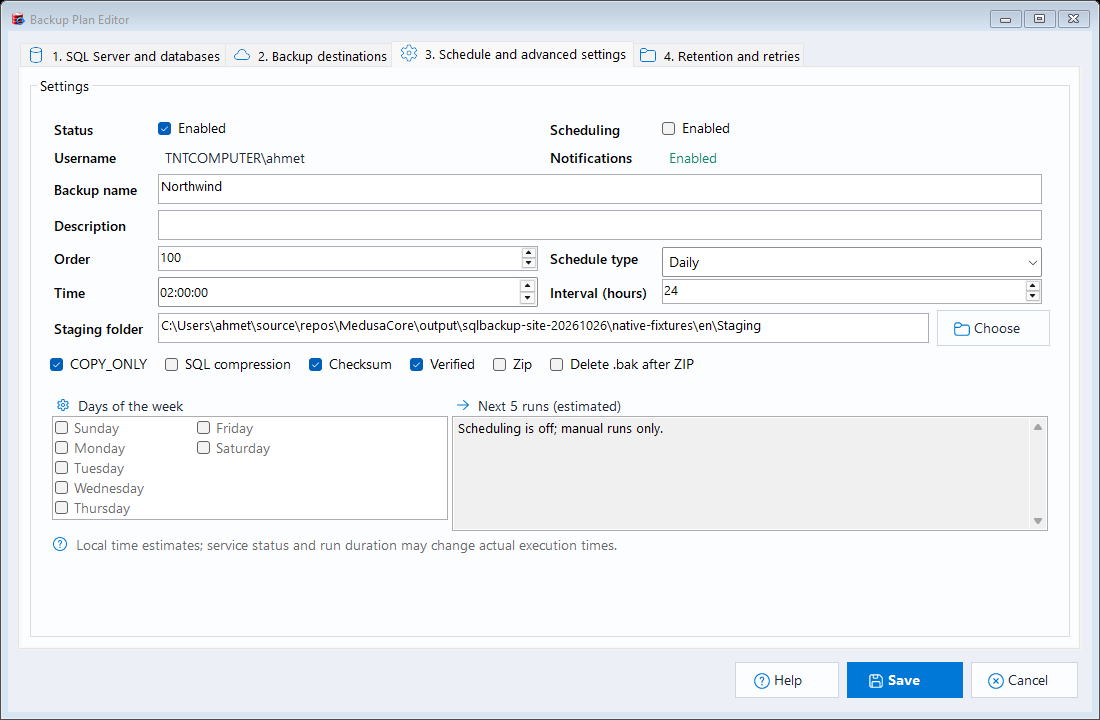This screenshot has width=1100, height=720.
Task: Click the Staging folder path field
Action: [x=544, y=328]
